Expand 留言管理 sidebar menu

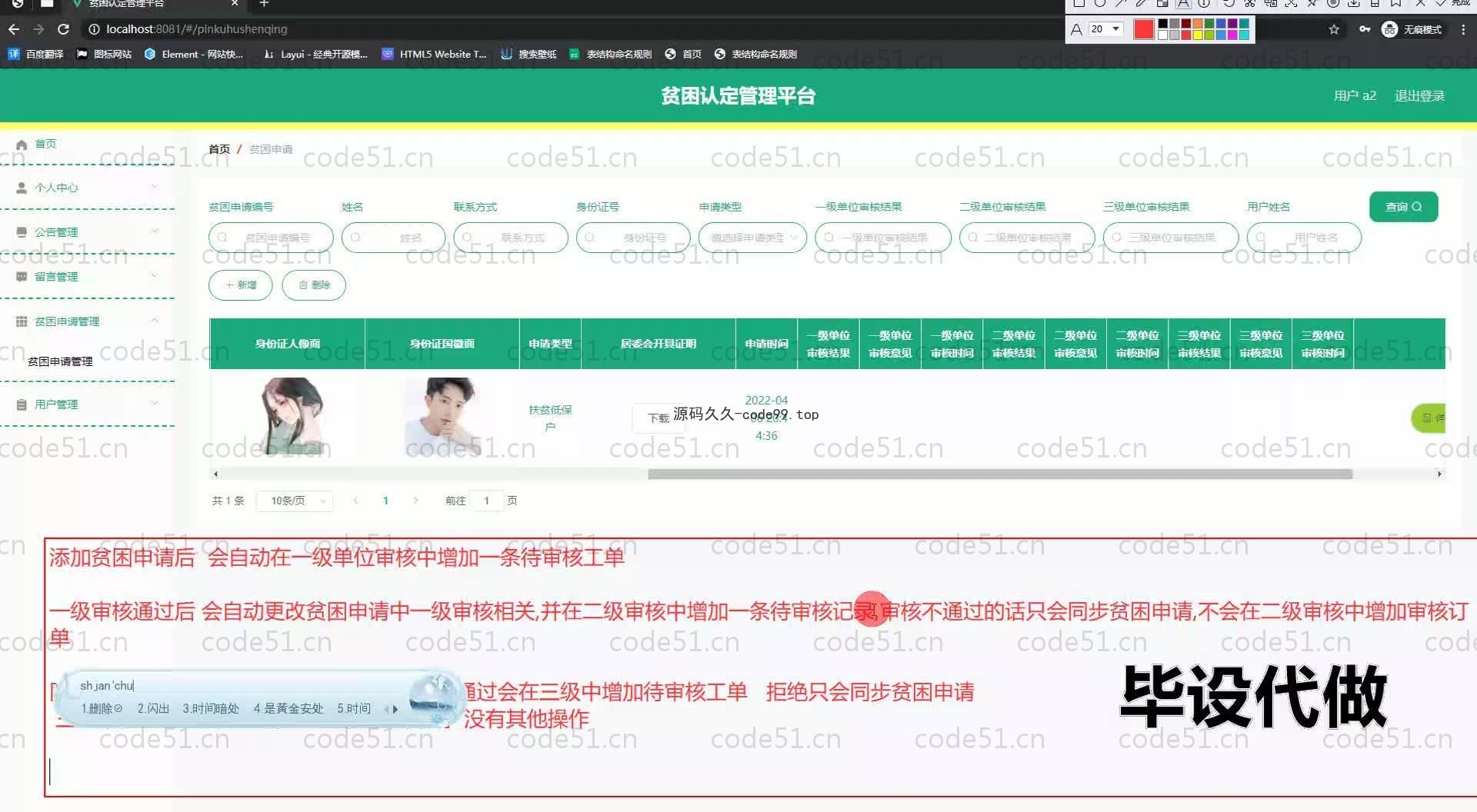coord(87,277)
